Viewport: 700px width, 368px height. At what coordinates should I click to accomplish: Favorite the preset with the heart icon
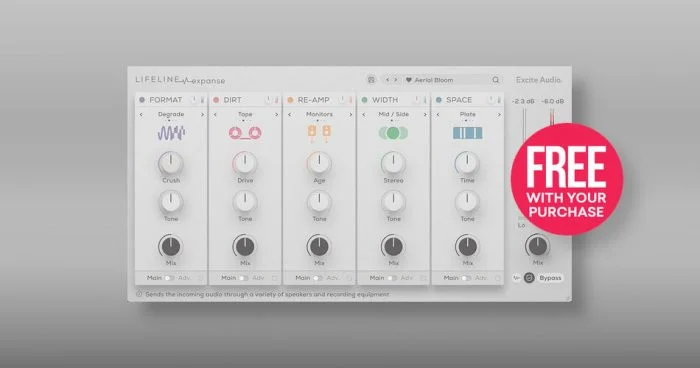click(x=408, y=80)
